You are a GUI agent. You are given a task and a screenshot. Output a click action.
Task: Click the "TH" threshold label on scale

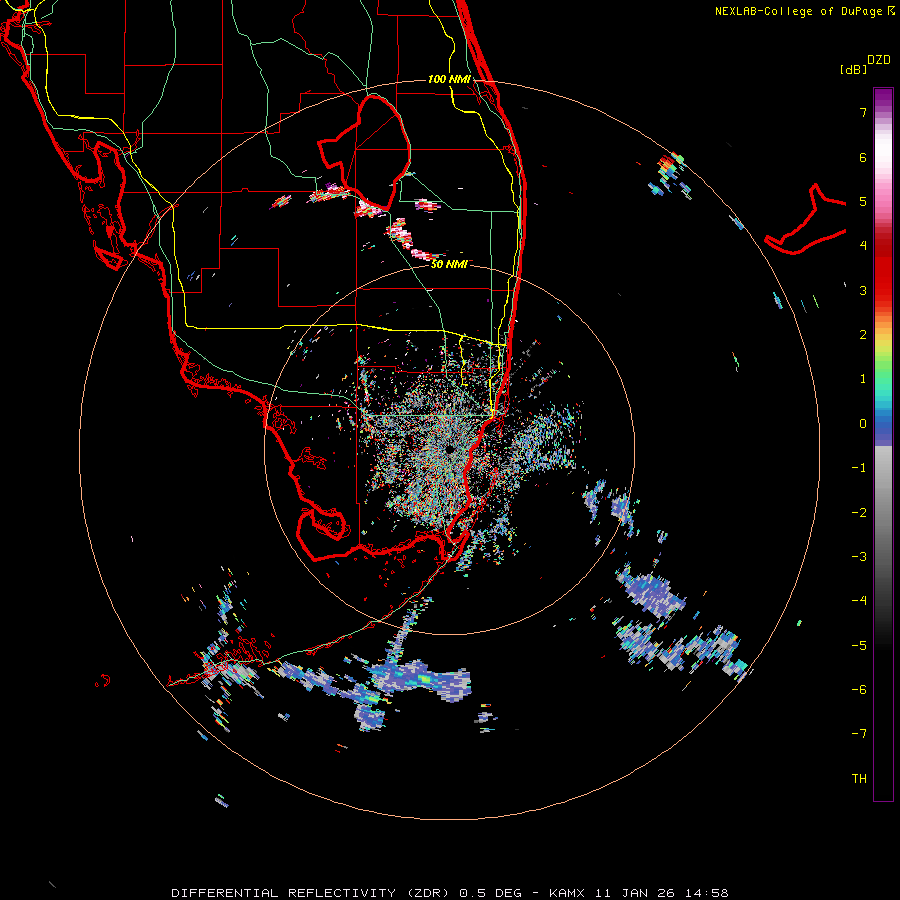(859, 779)
